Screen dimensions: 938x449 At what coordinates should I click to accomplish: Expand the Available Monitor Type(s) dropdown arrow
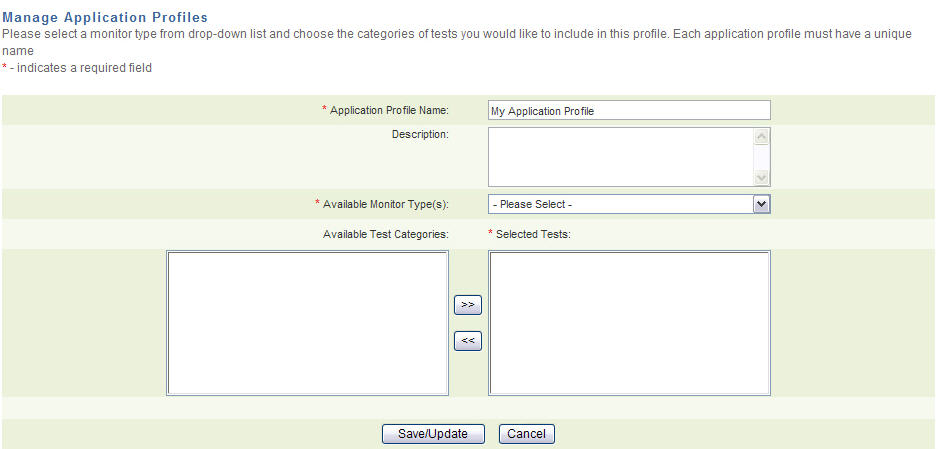pos(761,204)
